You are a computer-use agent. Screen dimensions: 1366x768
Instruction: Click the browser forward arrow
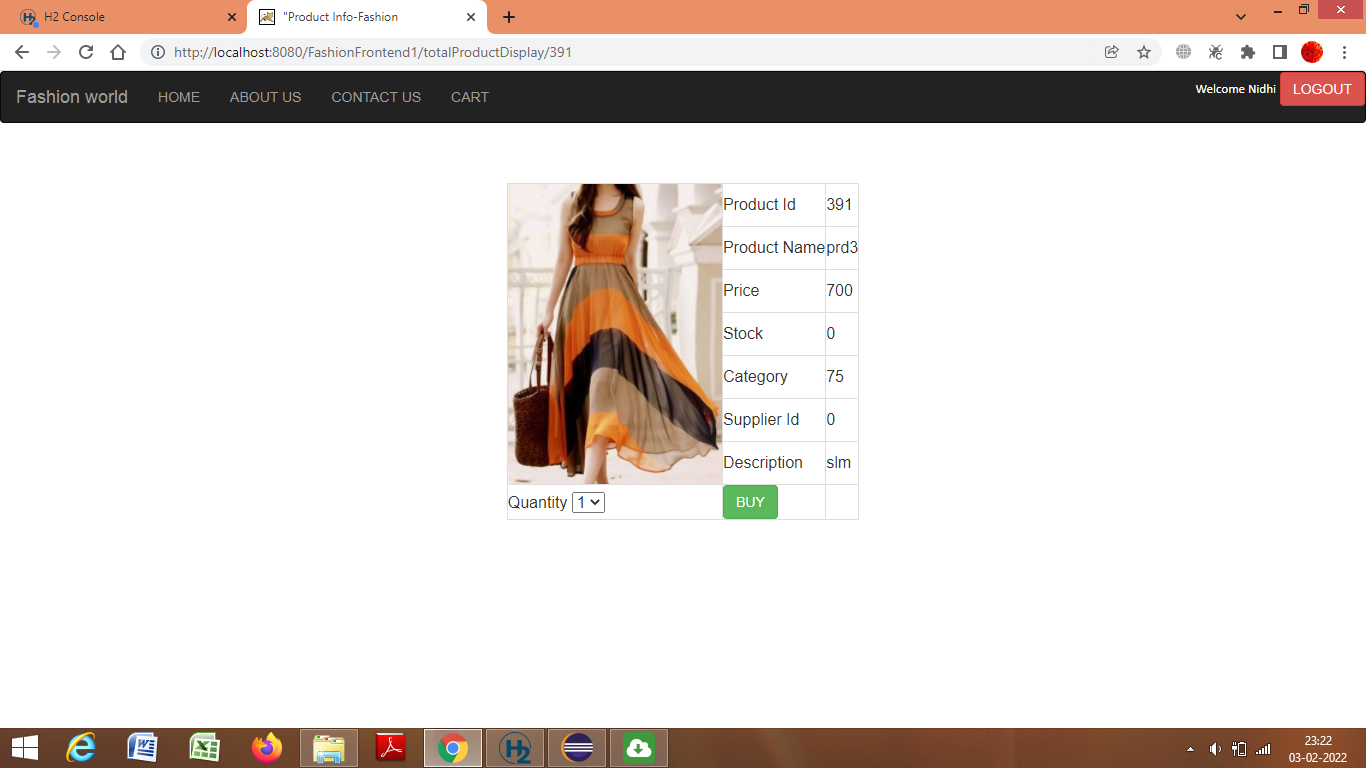(54, 52)
